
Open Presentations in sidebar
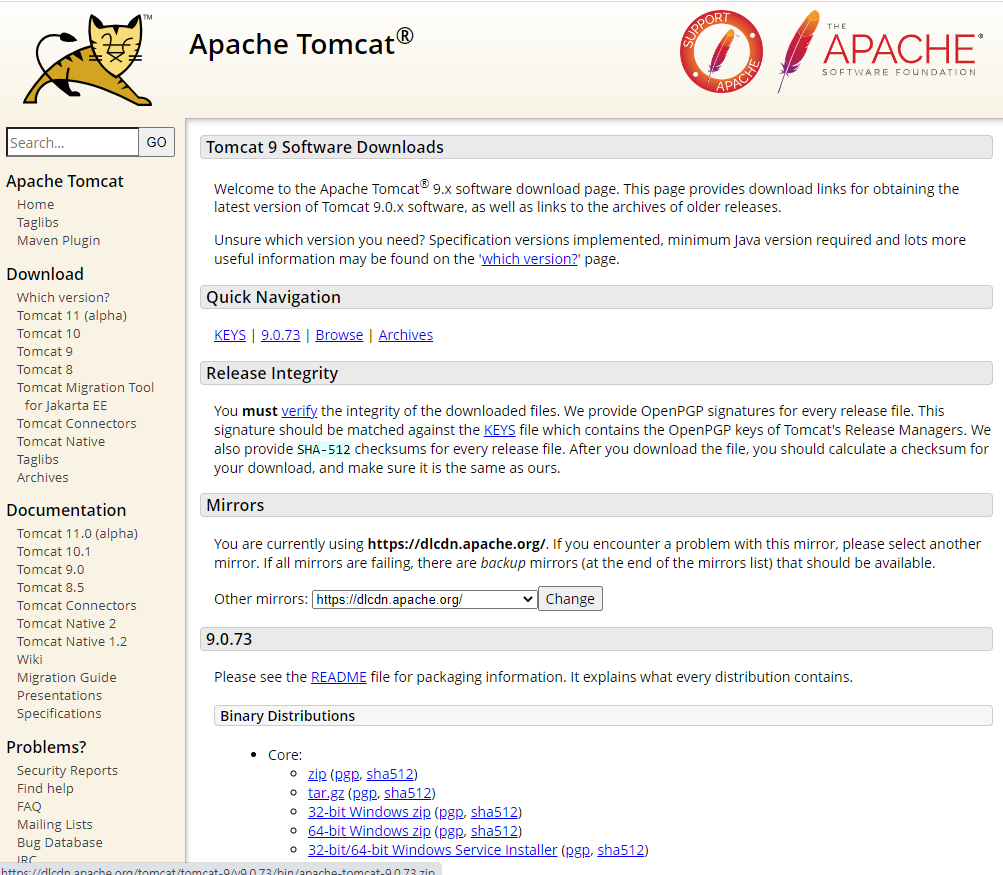59,695
